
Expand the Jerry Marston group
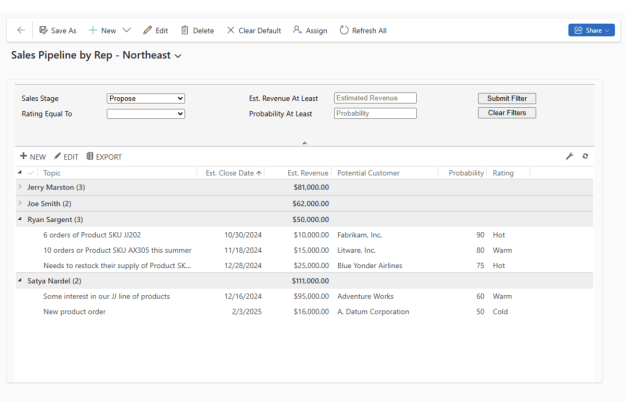pyautogui.click(x=20, y=186)
